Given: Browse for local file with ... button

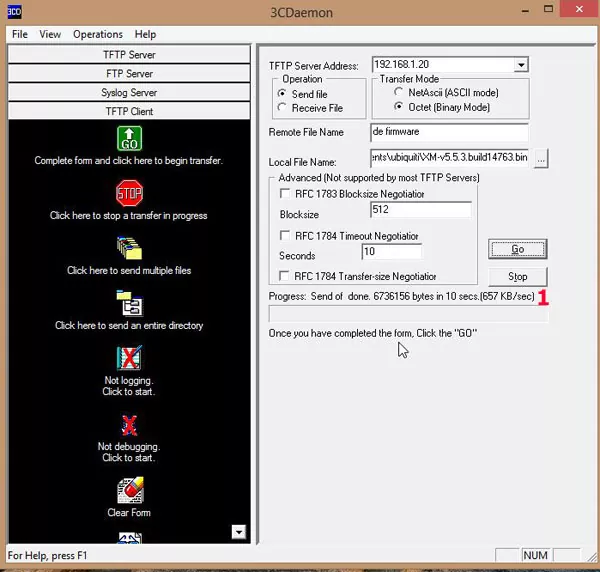Looking at the screenshot, I should coord(540,159).
